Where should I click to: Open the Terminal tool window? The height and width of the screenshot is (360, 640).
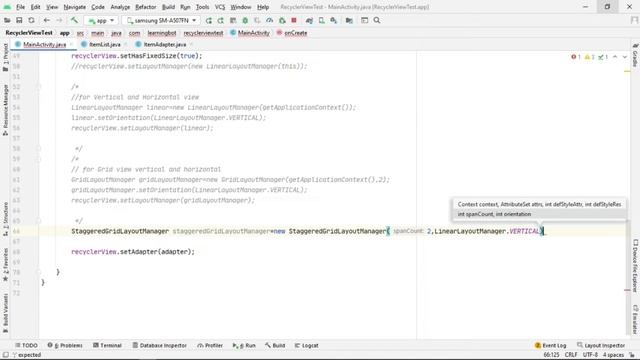(107, 345)
